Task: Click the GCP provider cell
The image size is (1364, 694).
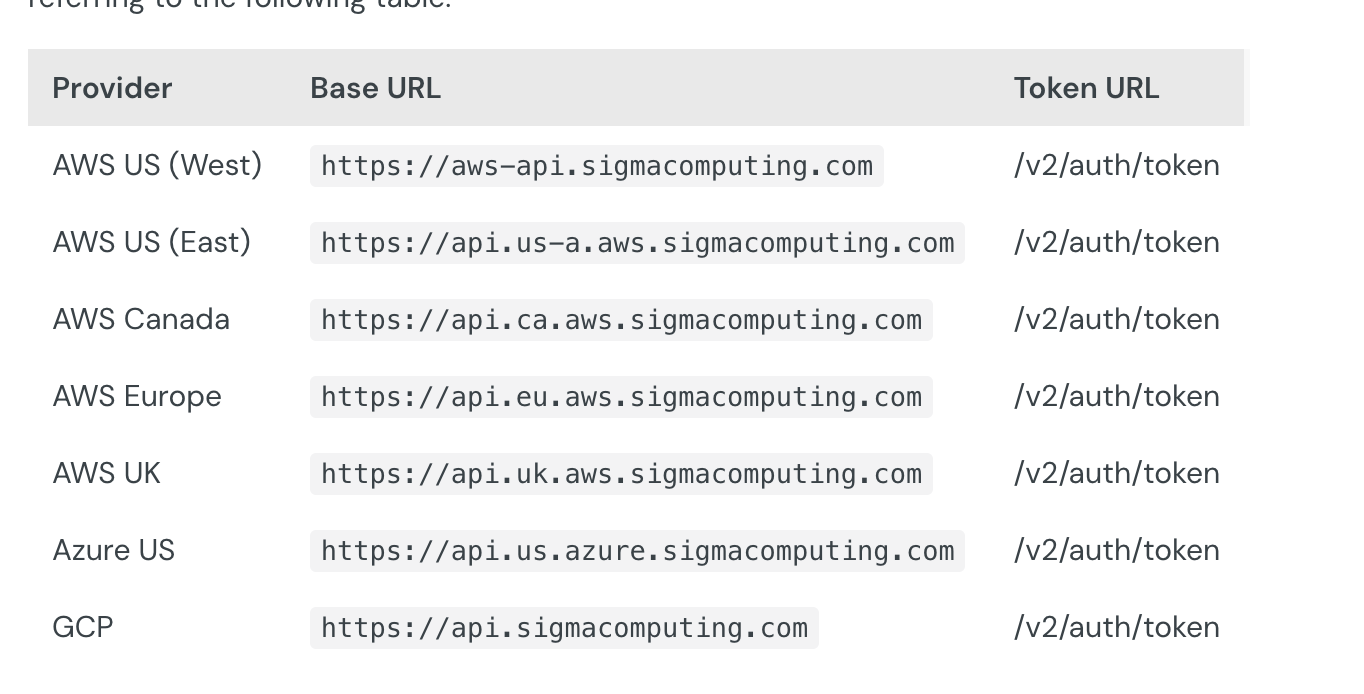Action: (x=82, y=627)
